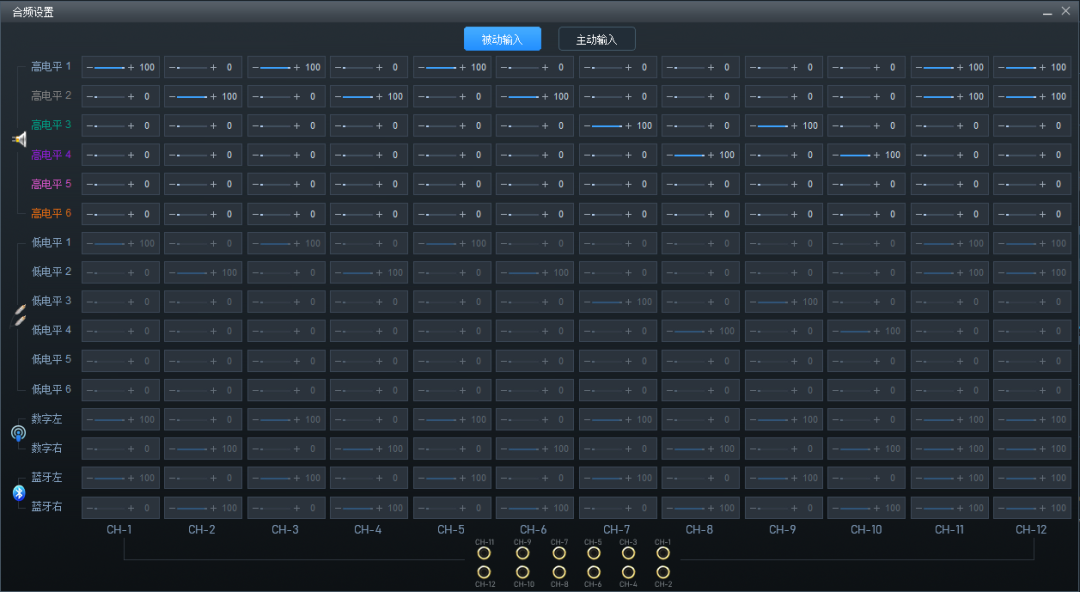
Task: Click the CH-2 output jack icon
Action: click(663, 572)
